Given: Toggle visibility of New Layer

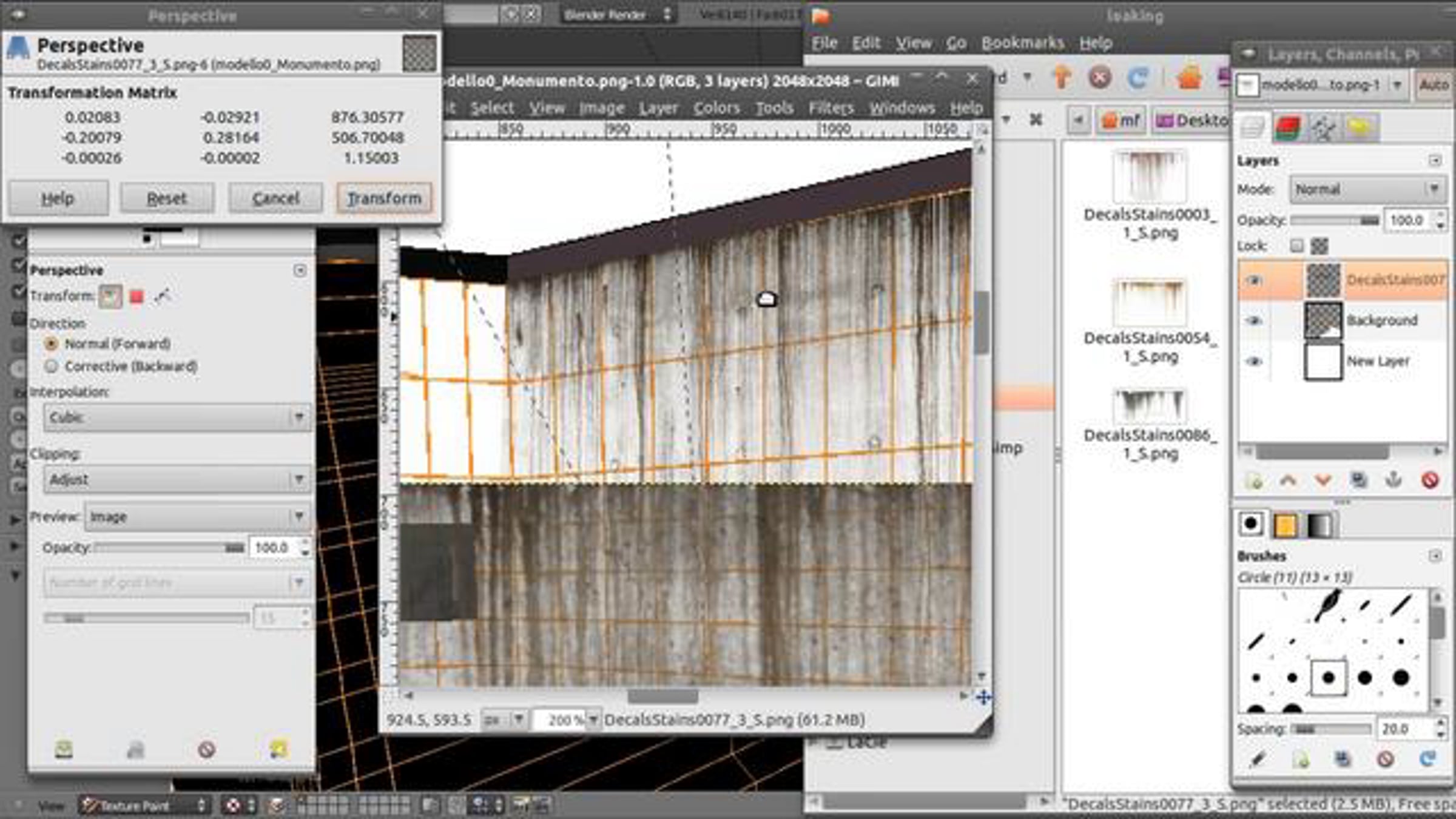Looking at the screenshot, I should 1254,362.
